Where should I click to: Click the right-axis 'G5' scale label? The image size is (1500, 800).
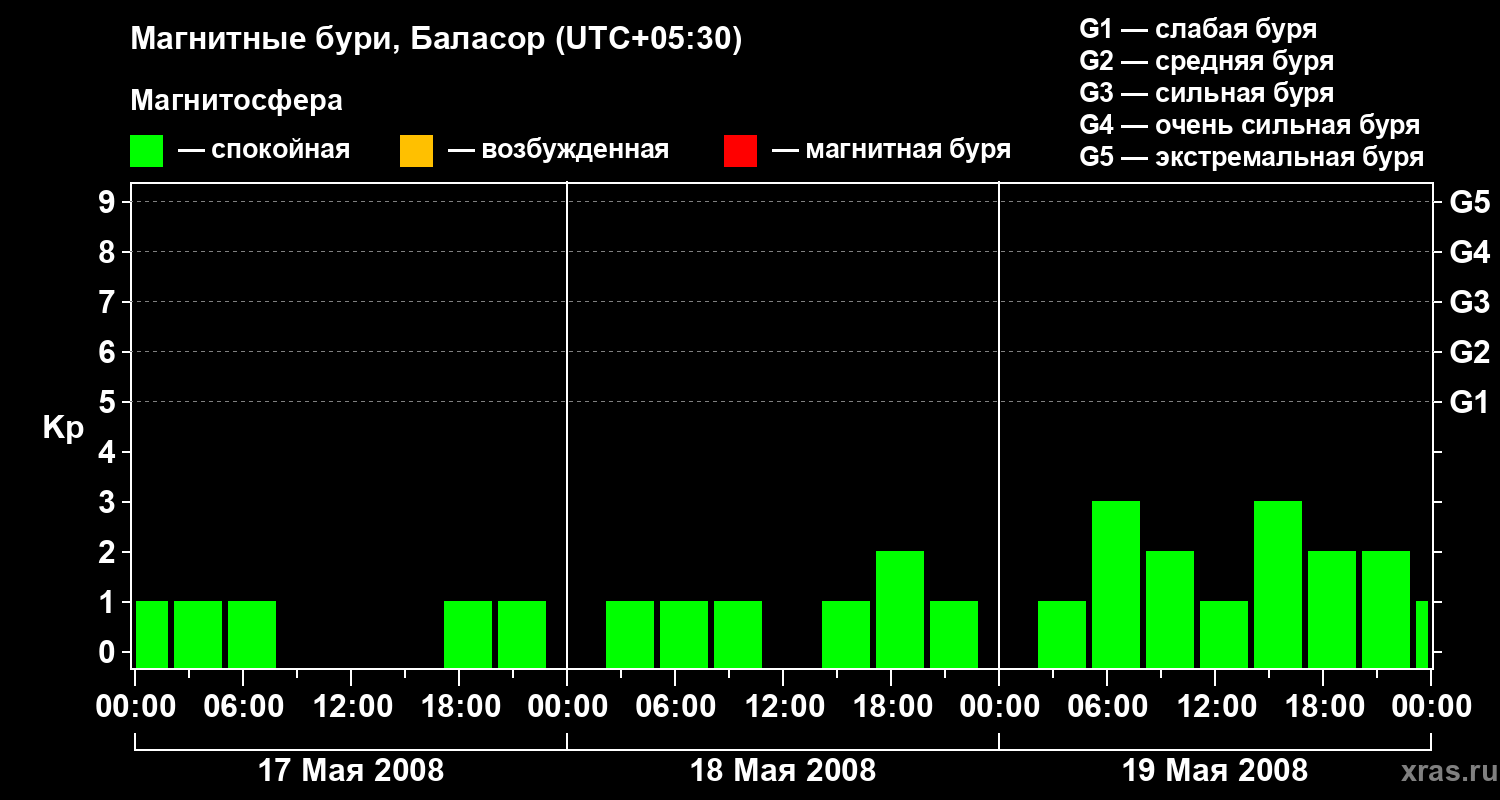coord(1469,202)
